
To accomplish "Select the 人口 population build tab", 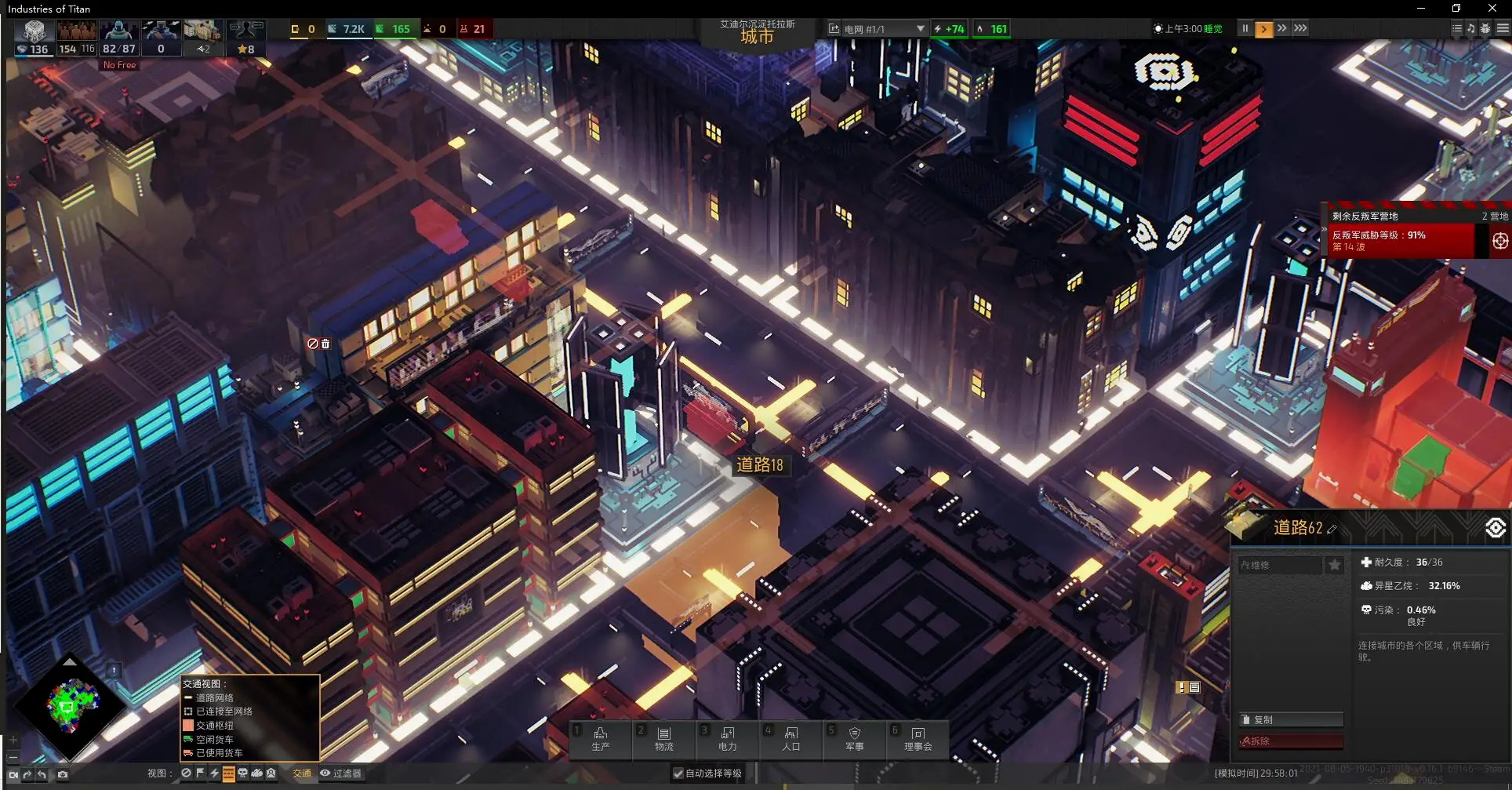I will point(791,739).
